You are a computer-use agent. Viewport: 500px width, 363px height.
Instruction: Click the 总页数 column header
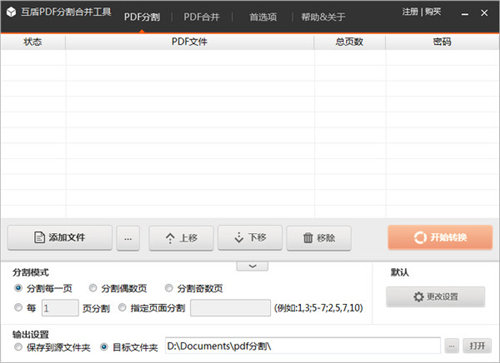pyautogui.click(x=349, y=42)
